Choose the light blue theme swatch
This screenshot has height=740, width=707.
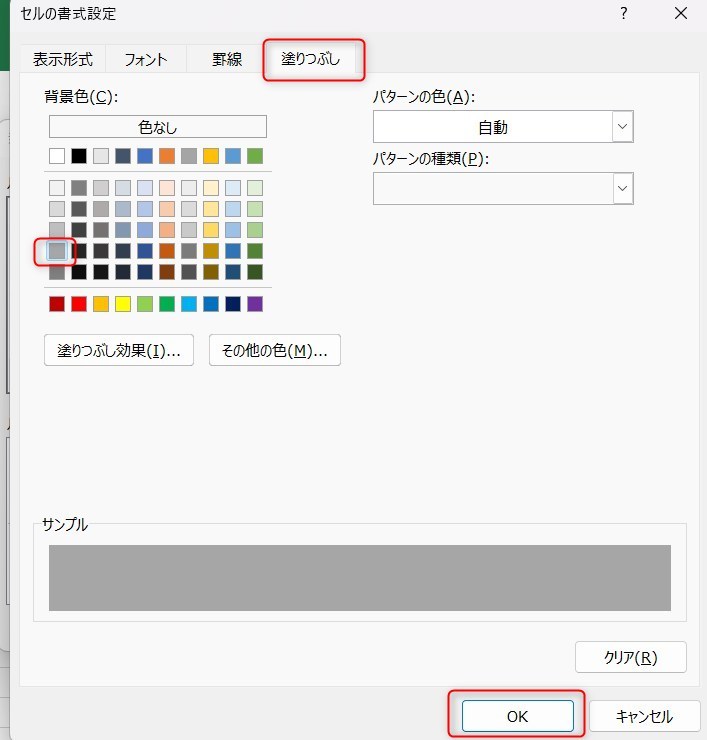point(233,156)
